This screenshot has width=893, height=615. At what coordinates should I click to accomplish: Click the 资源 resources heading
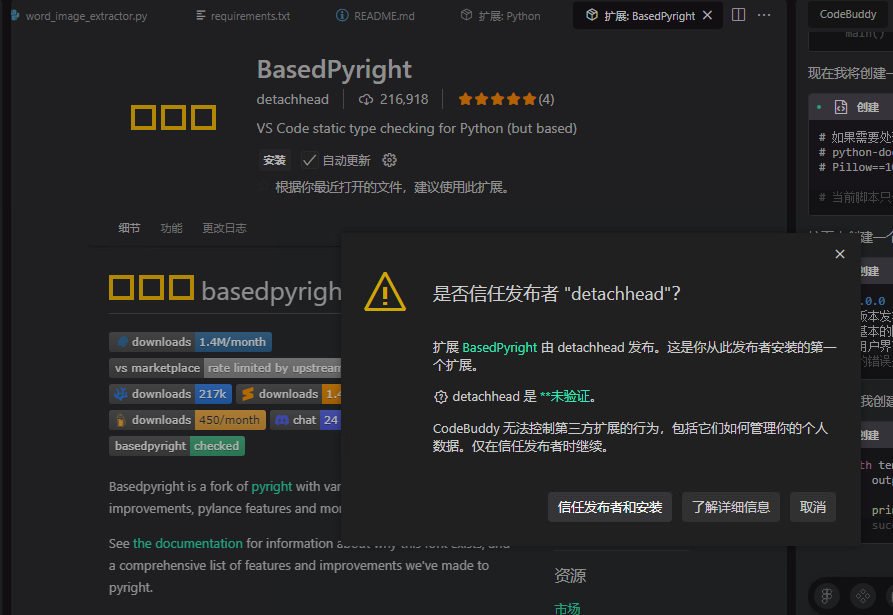570,576
